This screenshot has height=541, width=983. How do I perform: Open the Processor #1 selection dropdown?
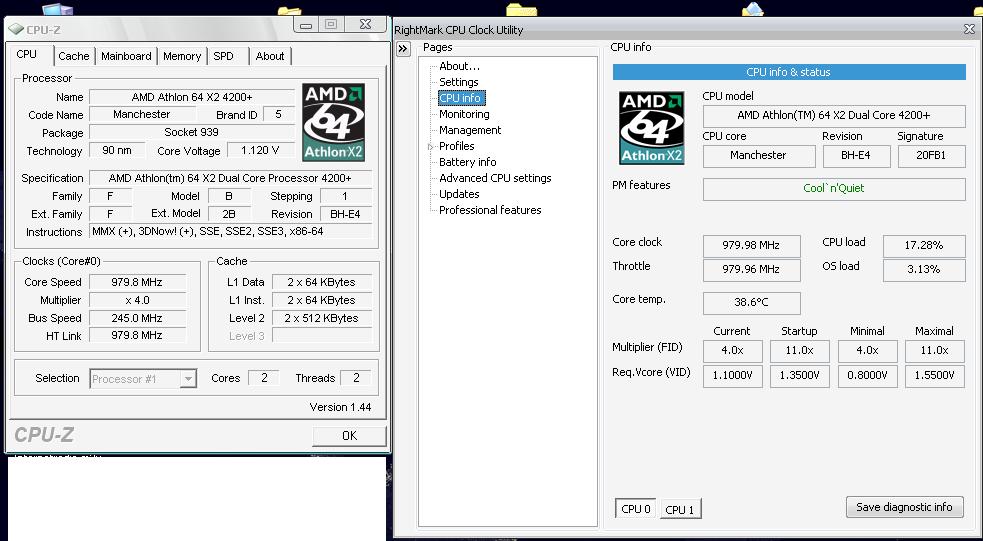187,379
